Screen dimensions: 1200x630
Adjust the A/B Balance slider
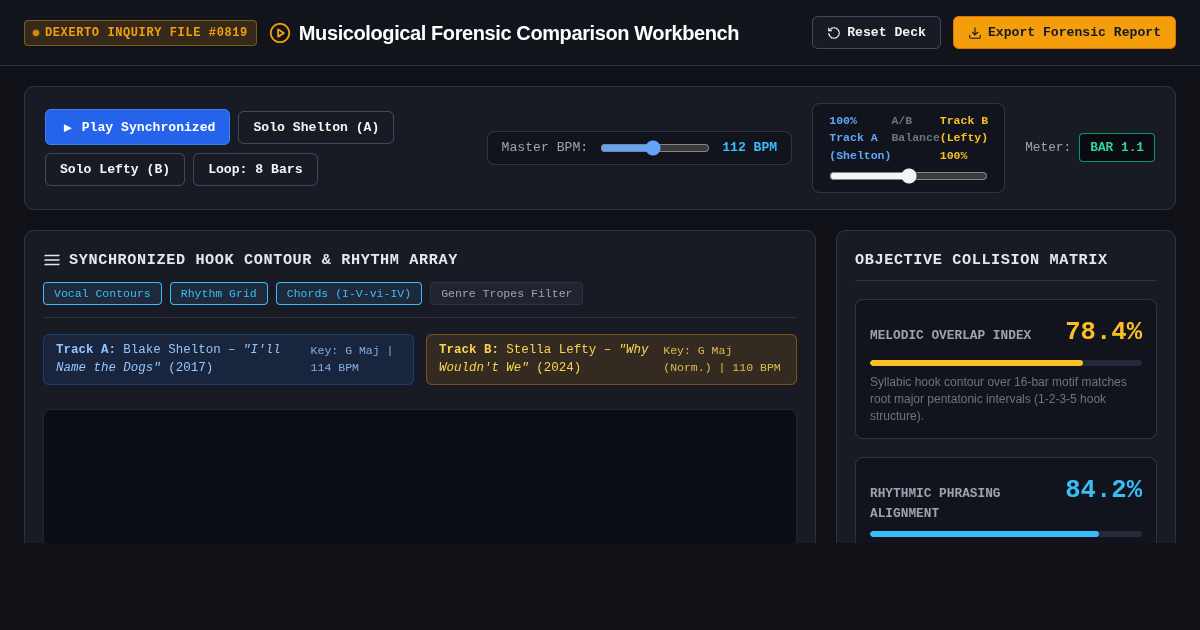click(x=908, y=176)
